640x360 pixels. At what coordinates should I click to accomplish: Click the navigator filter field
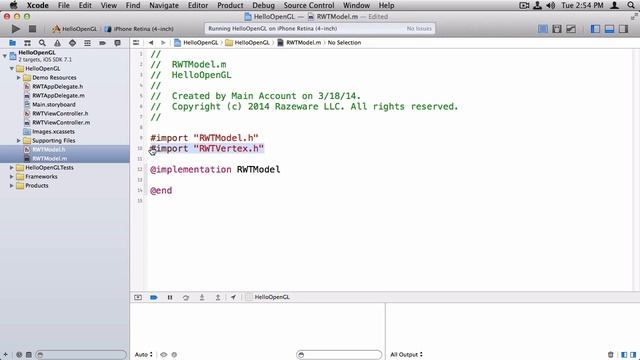(81, 354)
